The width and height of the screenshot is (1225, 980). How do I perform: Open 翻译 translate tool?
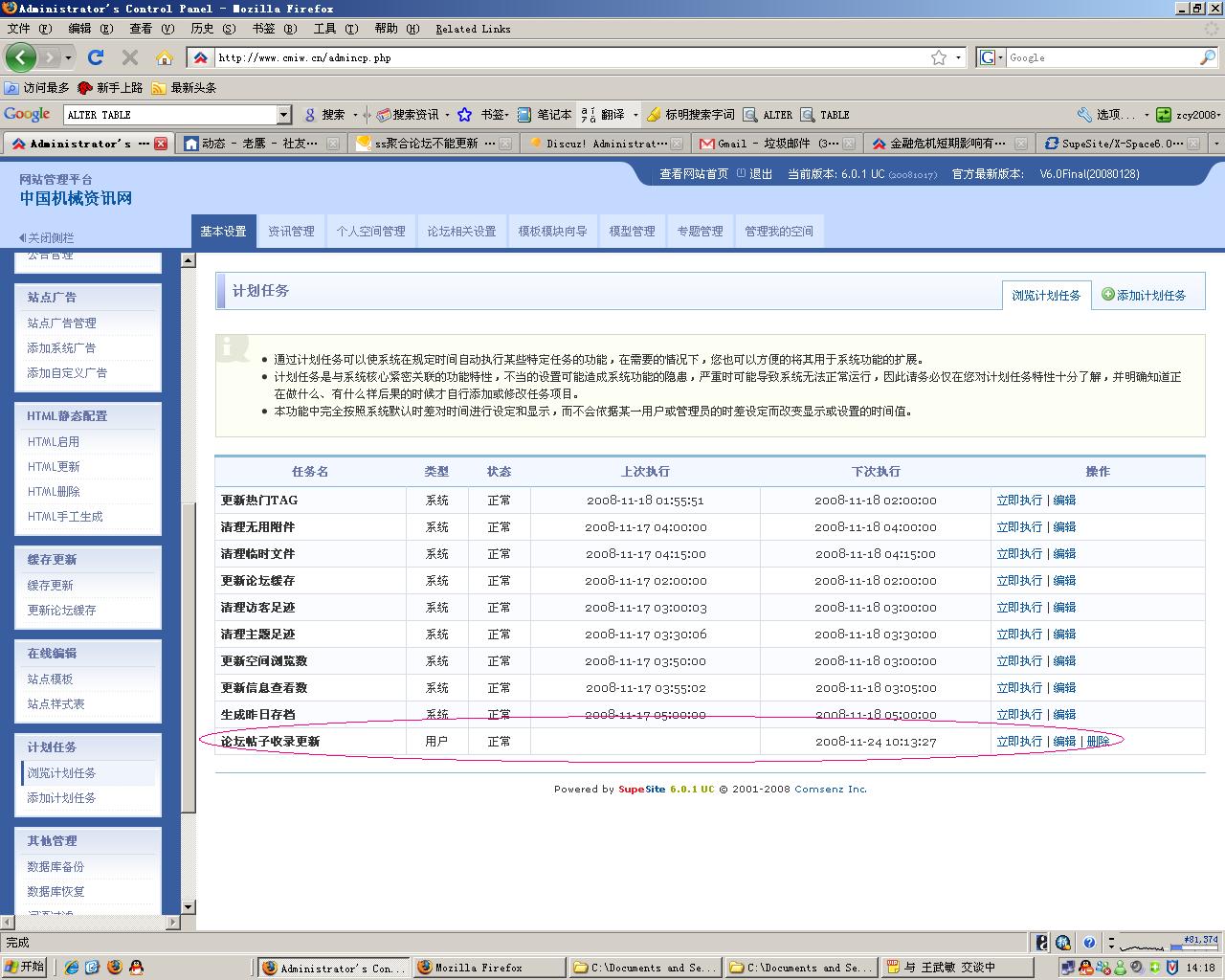click(x=603, y=115)
